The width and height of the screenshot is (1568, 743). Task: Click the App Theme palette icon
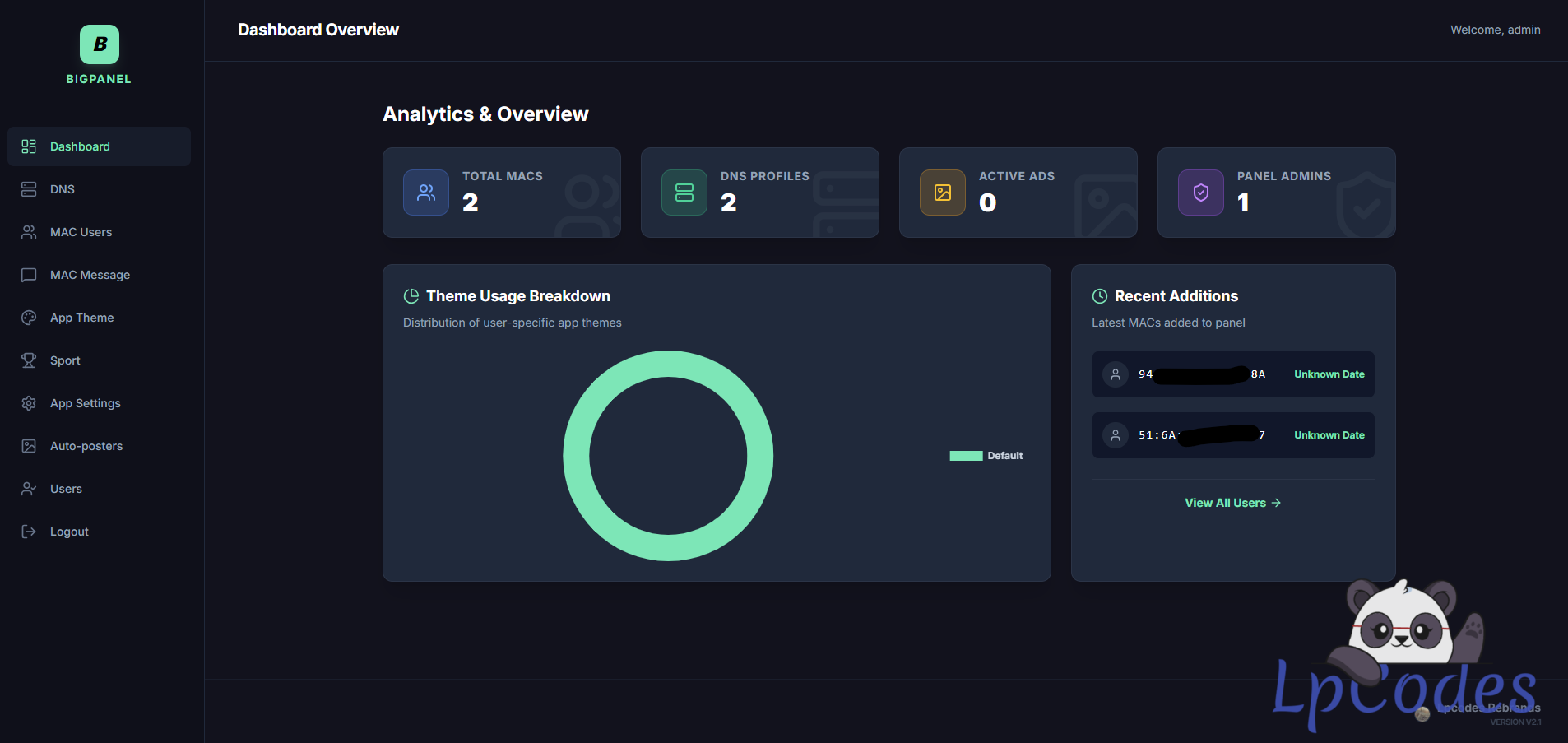pos(29,318)
